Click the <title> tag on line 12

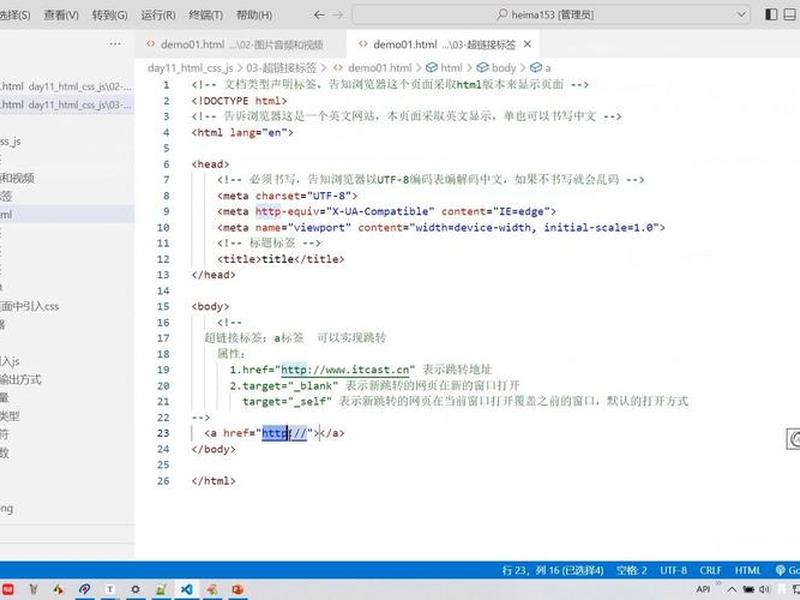tap(239, 259)
